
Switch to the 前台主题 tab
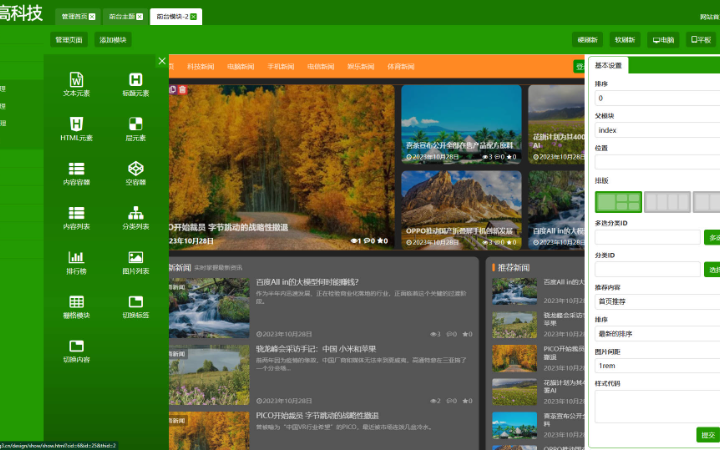click(120, 17)
